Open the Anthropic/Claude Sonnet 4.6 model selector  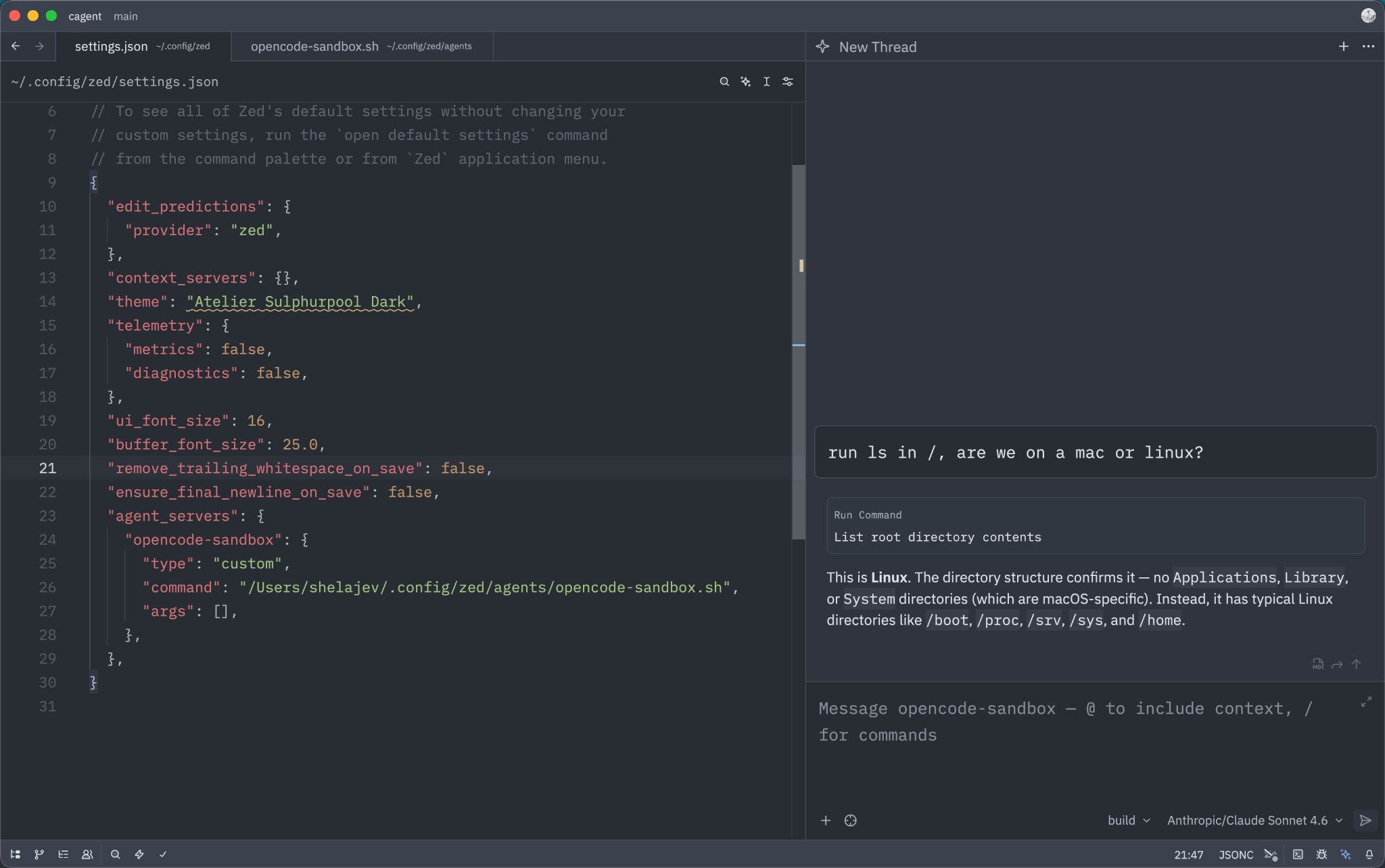1254,820
